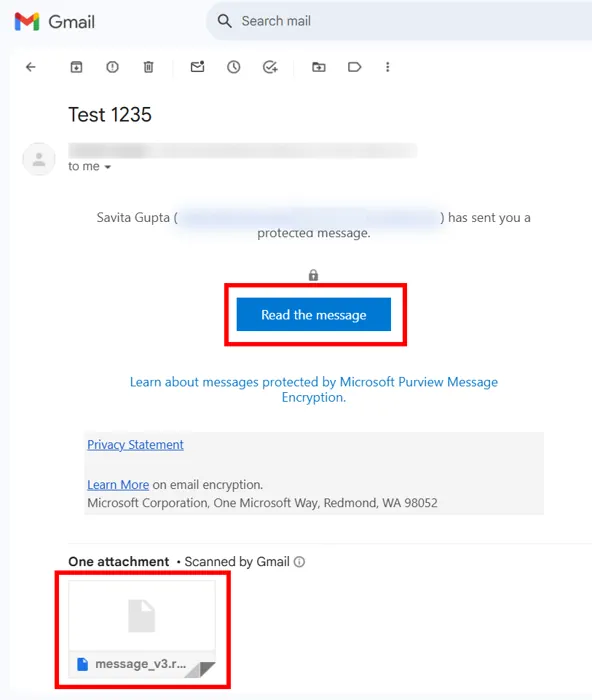The width and height of the screenshot is (592, 700).
Task: Open the Privacy Statement link
Action: (x=135, y=445)
